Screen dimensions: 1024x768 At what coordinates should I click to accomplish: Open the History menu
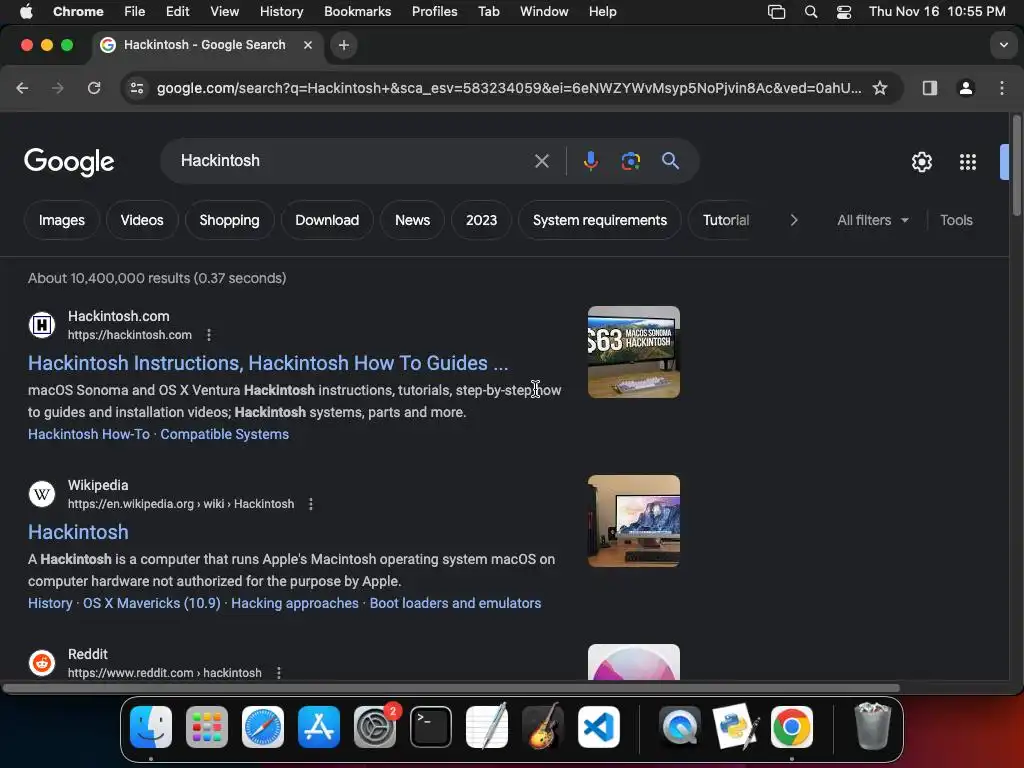pos(281,12)
